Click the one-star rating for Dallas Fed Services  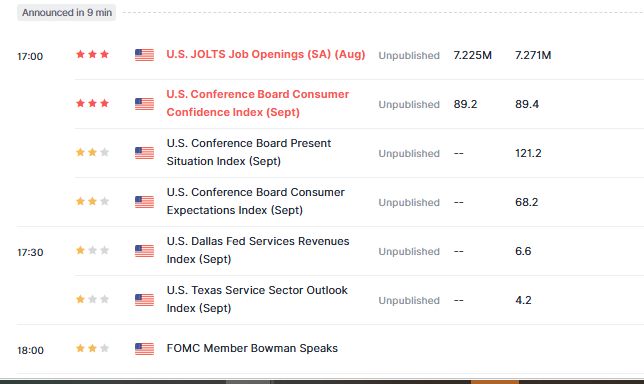point(92,250)
